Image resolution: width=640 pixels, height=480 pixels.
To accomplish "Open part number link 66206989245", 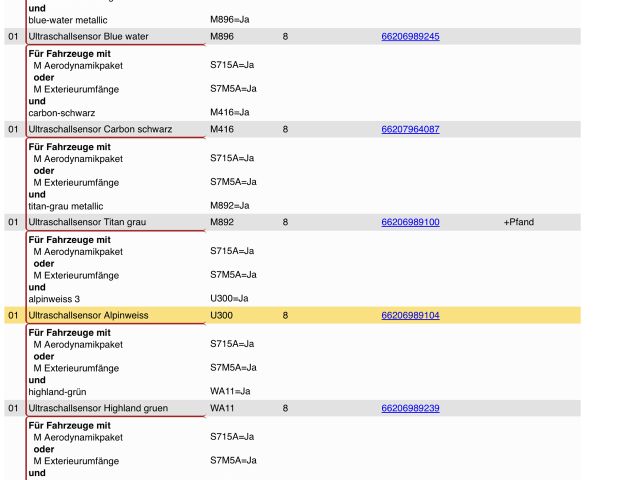I will click(410, 36).
